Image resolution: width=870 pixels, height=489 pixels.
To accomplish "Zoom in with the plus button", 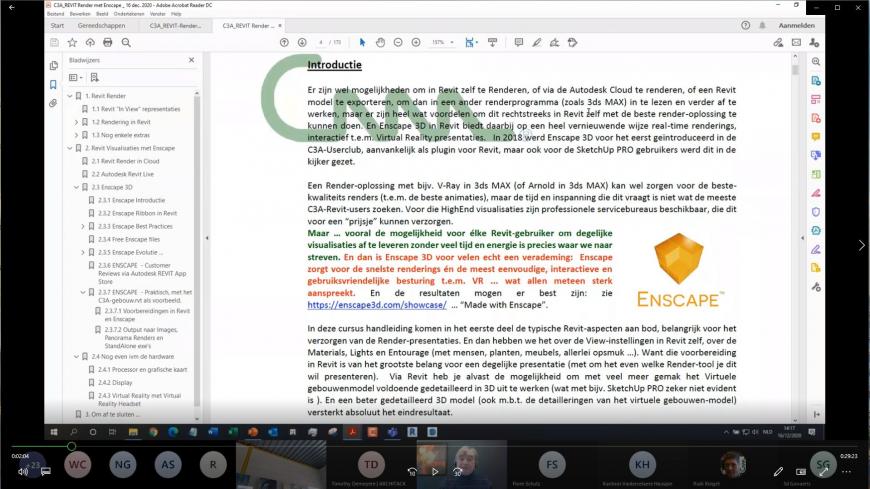I will click(416, 43).
